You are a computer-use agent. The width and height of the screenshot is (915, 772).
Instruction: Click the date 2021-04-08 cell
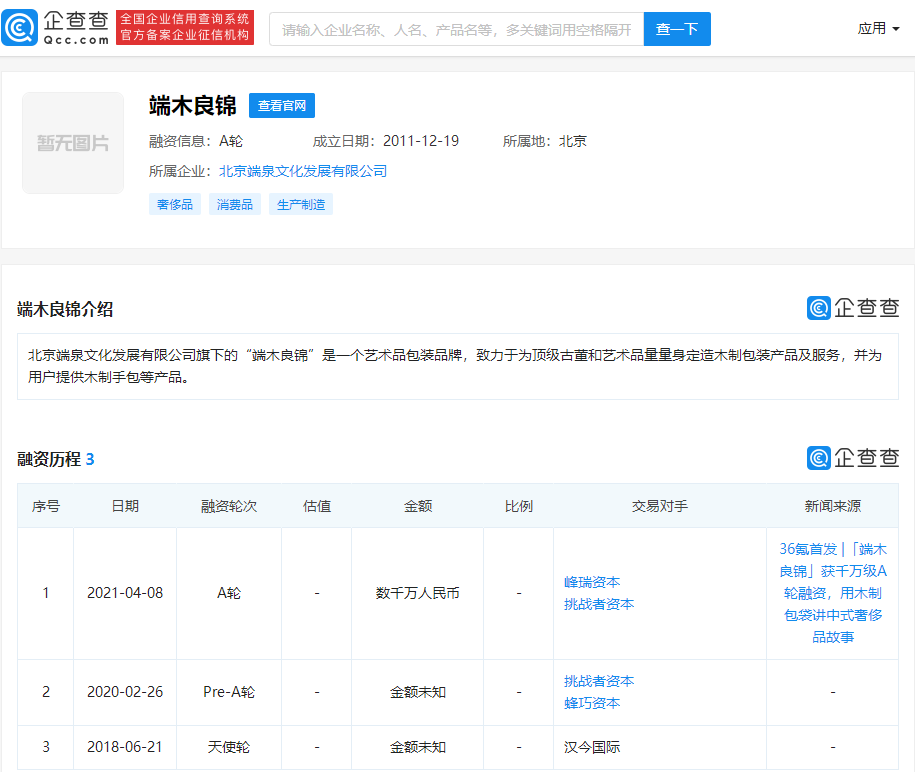point(125,593)
